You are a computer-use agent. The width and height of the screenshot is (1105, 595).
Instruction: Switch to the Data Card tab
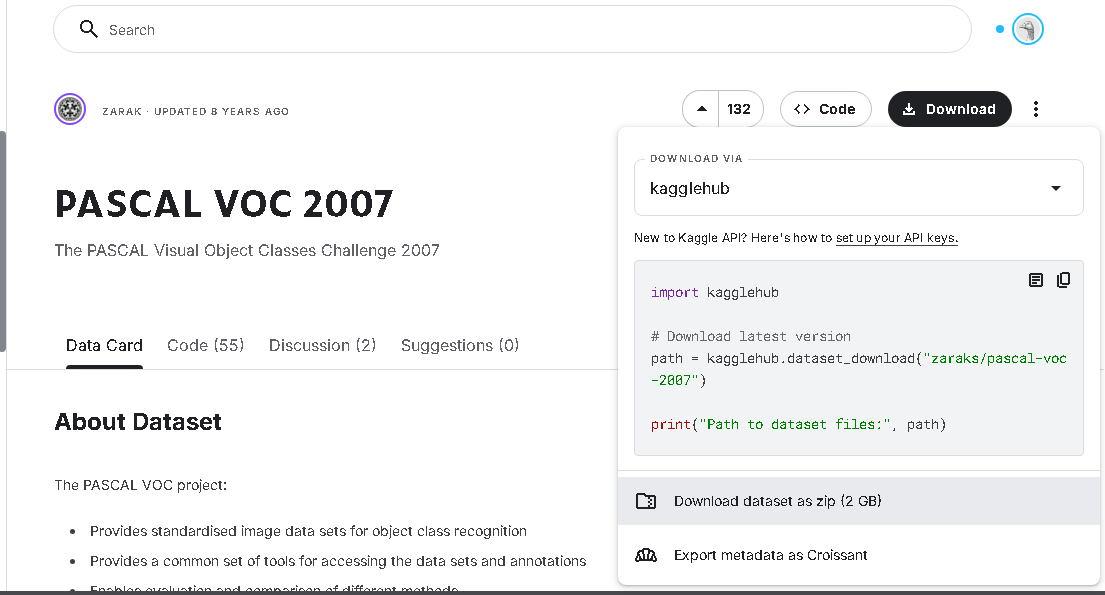[x=104, y=345]
